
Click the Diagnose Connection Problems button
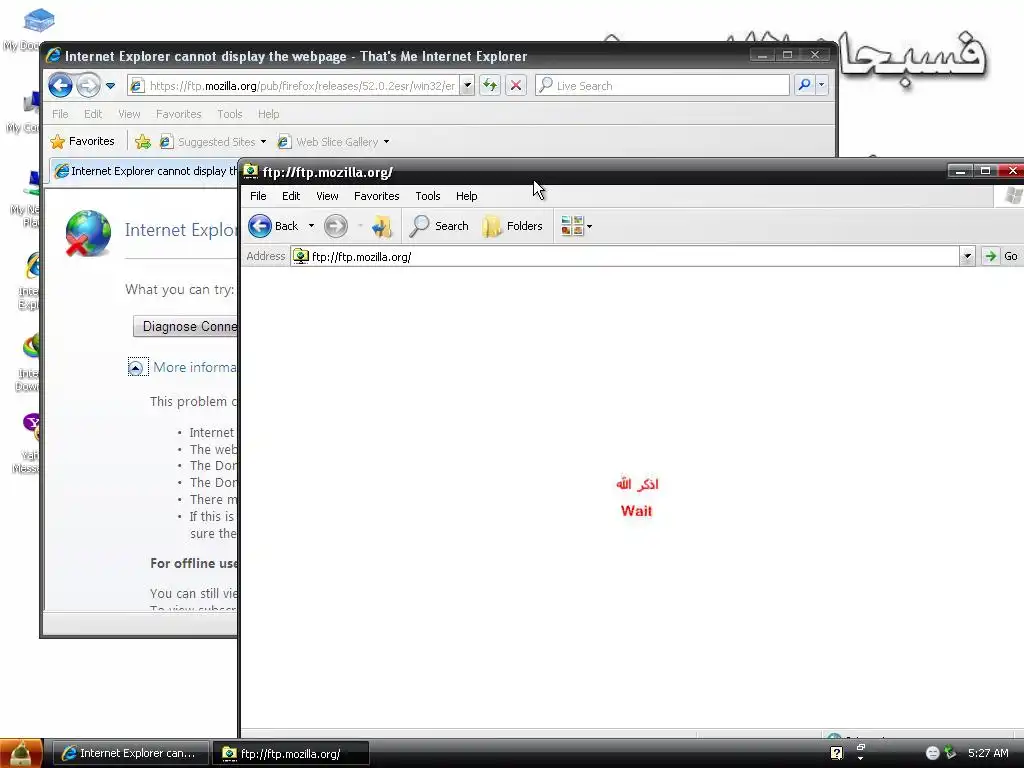[185, 326]
